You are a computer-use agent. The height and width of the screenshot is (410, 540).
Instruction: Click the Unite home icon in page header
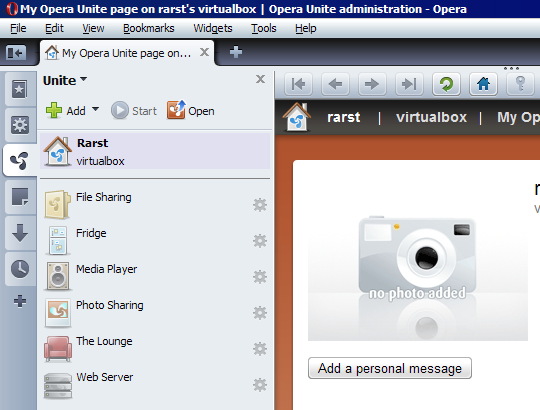(297, 117)
